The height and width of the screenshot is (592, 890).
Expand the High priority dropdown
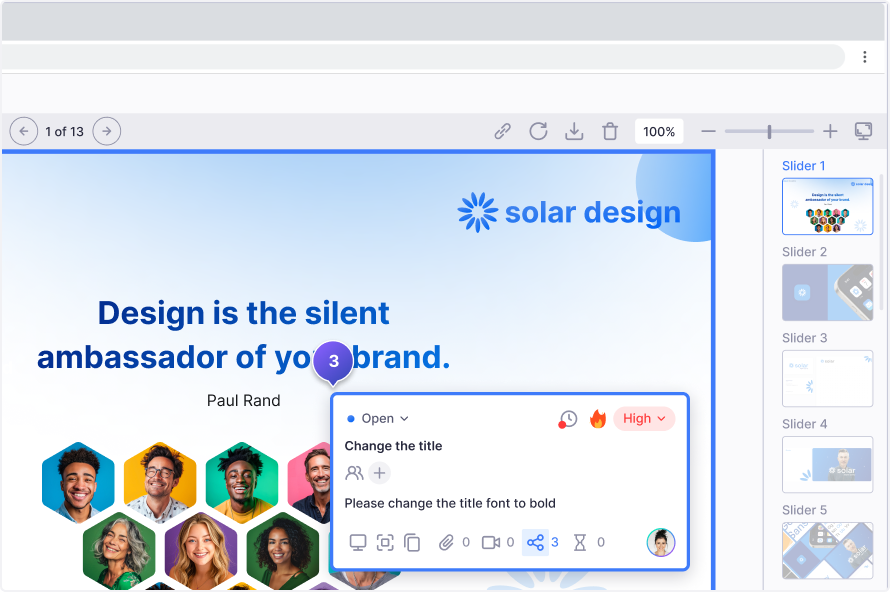(x=644, y=419)
